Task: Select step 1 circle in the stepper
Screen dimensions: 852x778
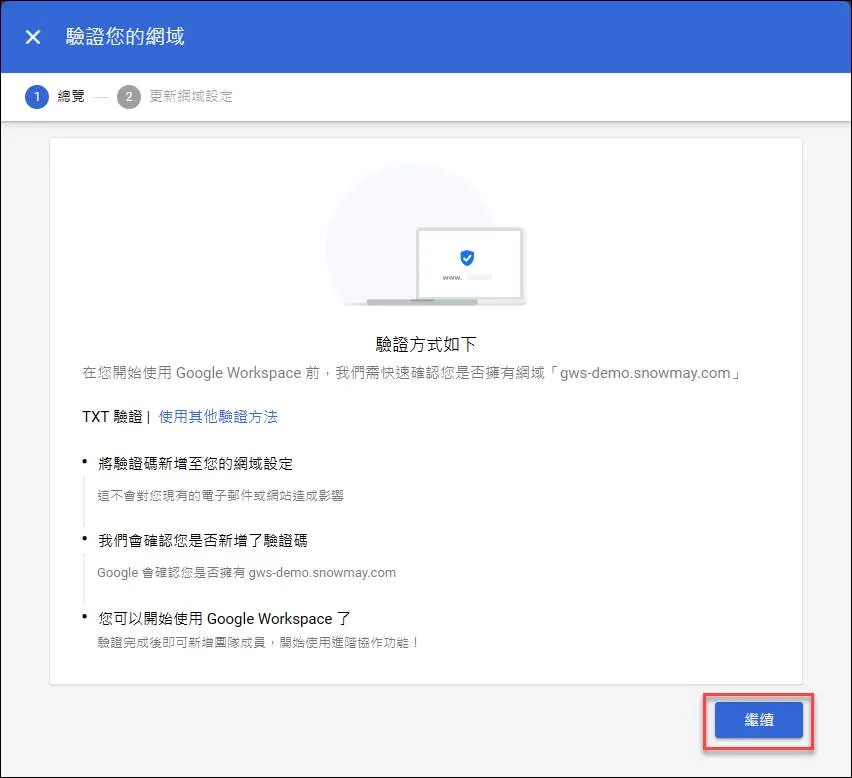Action: tap(37, 97)
